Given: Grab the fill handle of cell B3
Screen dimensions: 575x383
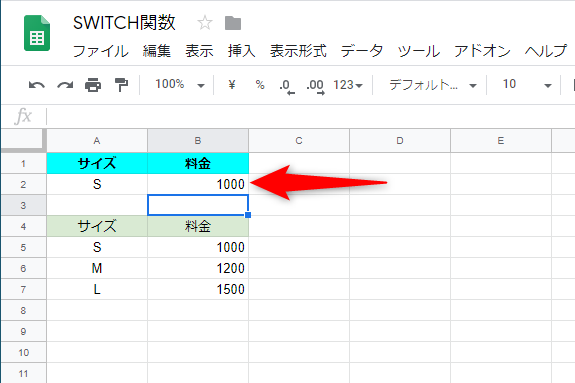Looking at the screenshot, I should tap(248, 215).
